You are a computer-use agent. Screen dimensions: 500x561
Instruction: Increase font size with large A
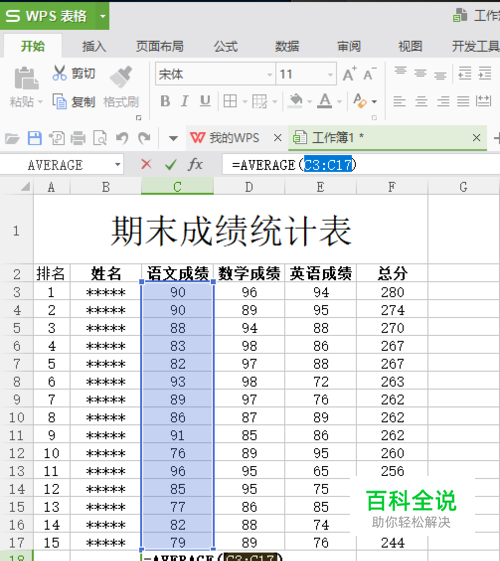pyautogui.click(x=349, y=74)
